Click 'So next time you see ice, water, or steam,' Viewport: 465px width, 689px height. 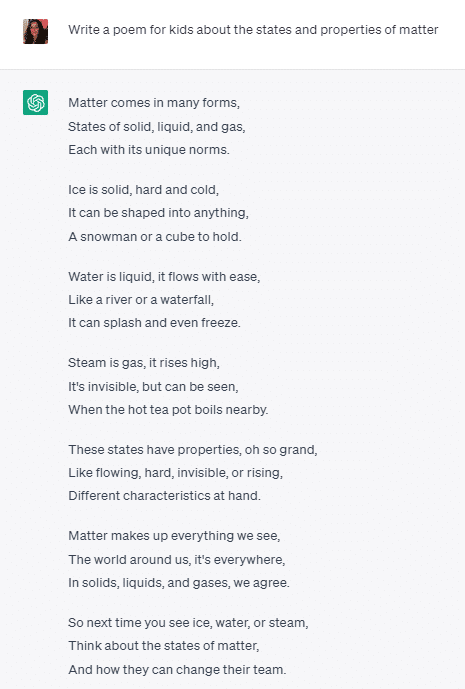coord(188,623)
